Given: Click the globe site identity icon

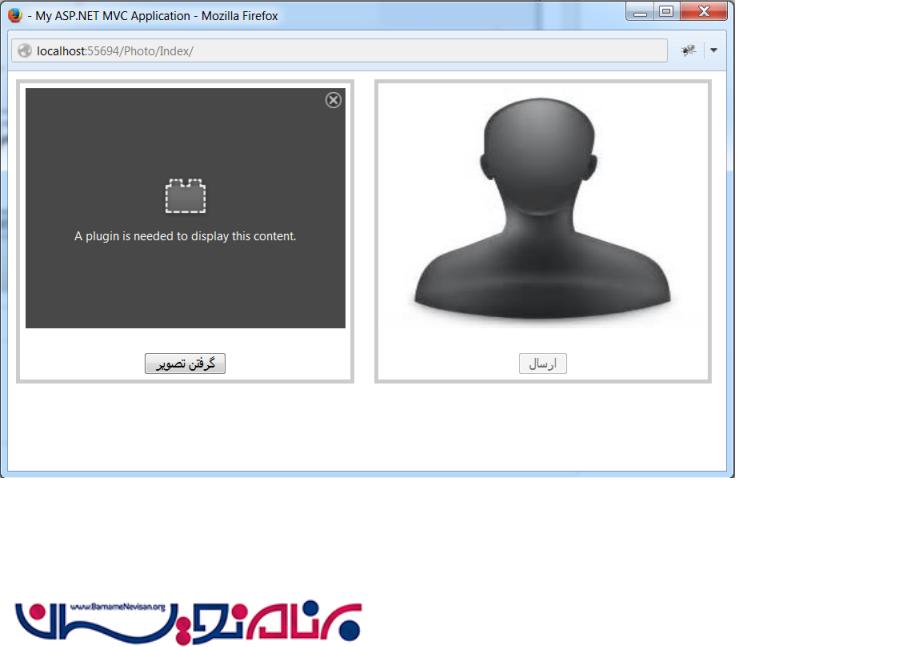Looking at the screenshot, I should (25, 51).
